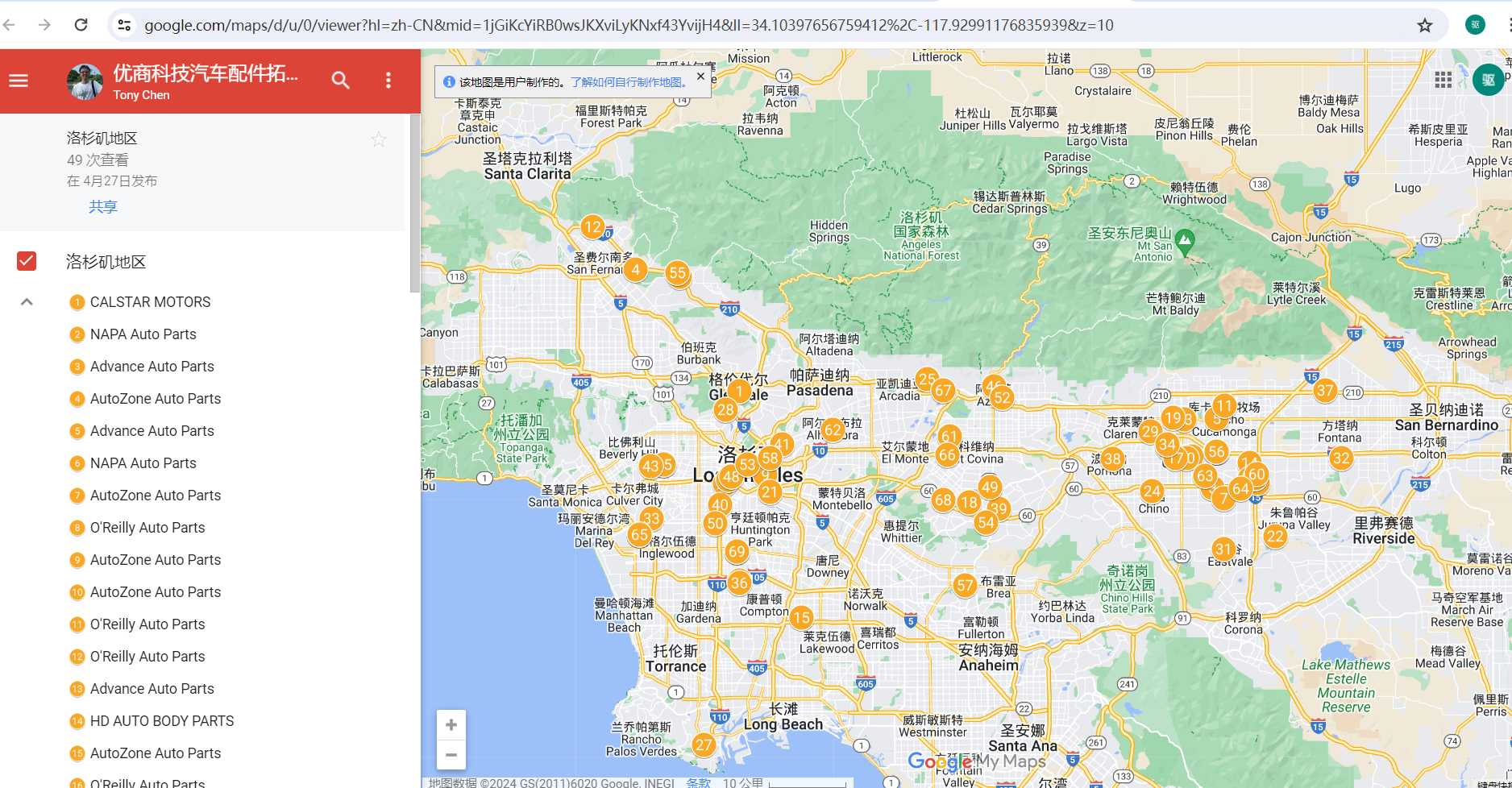Viewport: 1512px width, 788px height.
Task: Click map marker number 12
Action: pos(592,227)
